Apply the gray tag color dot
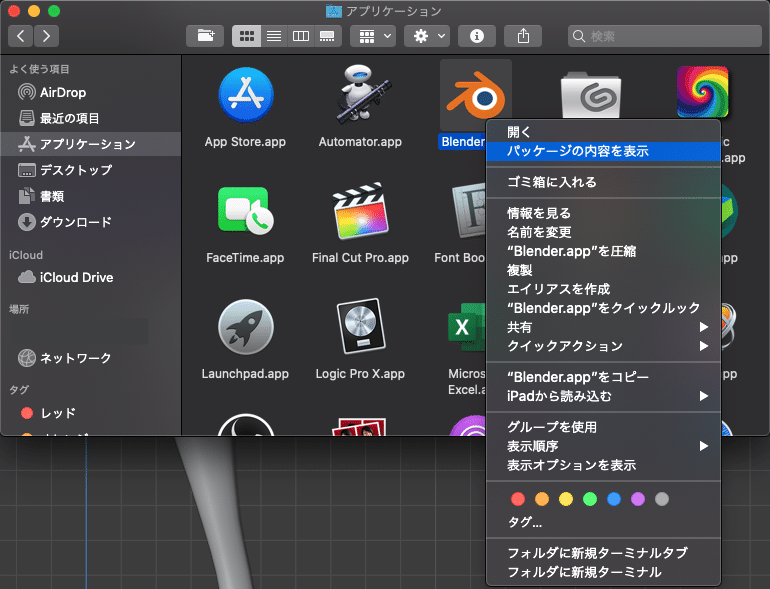770x589 pixels. (662, 499)
